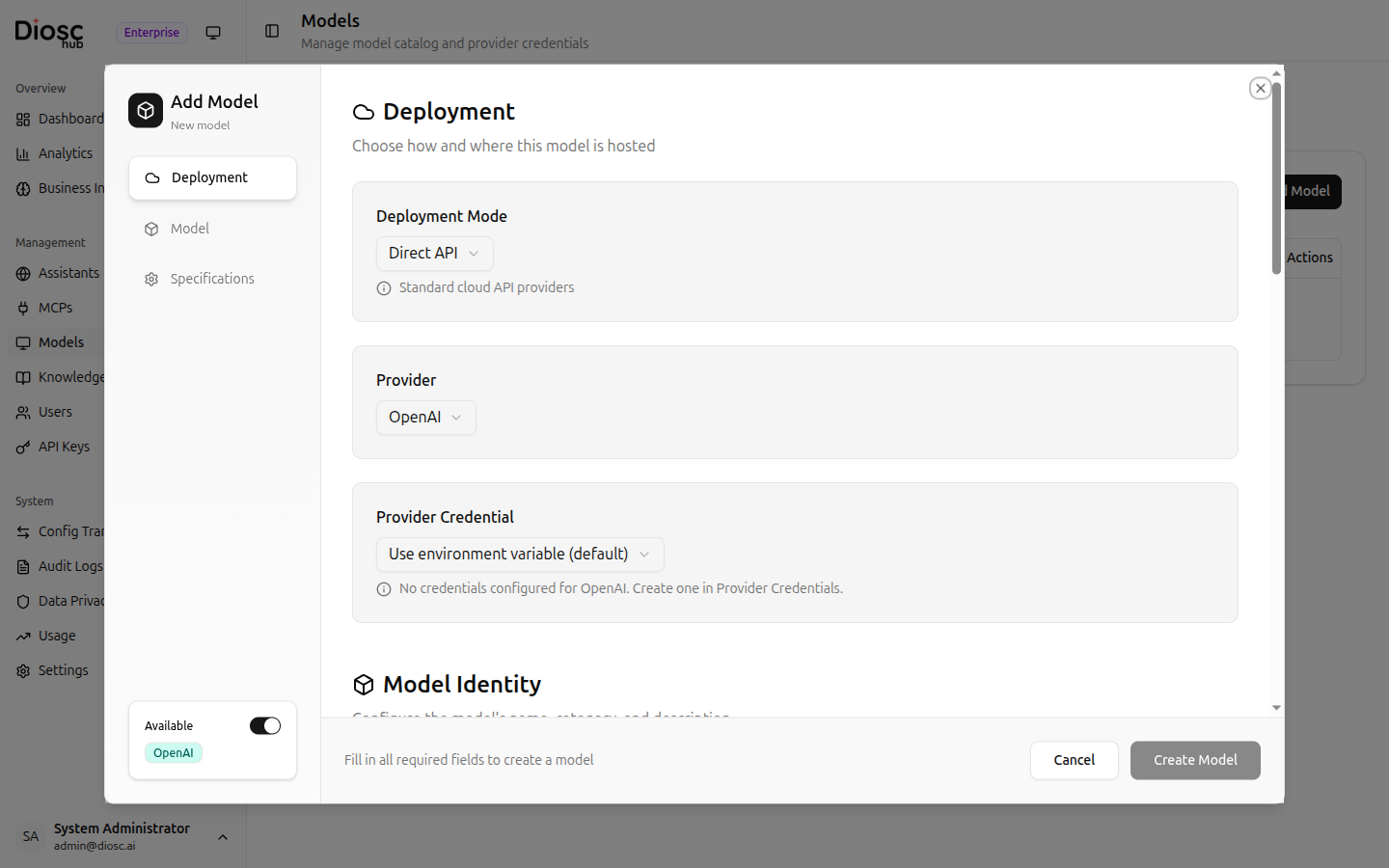Go to the Specifications step tab
Image resolution: width=1389 pixels, height=868 pixels.
212,279
